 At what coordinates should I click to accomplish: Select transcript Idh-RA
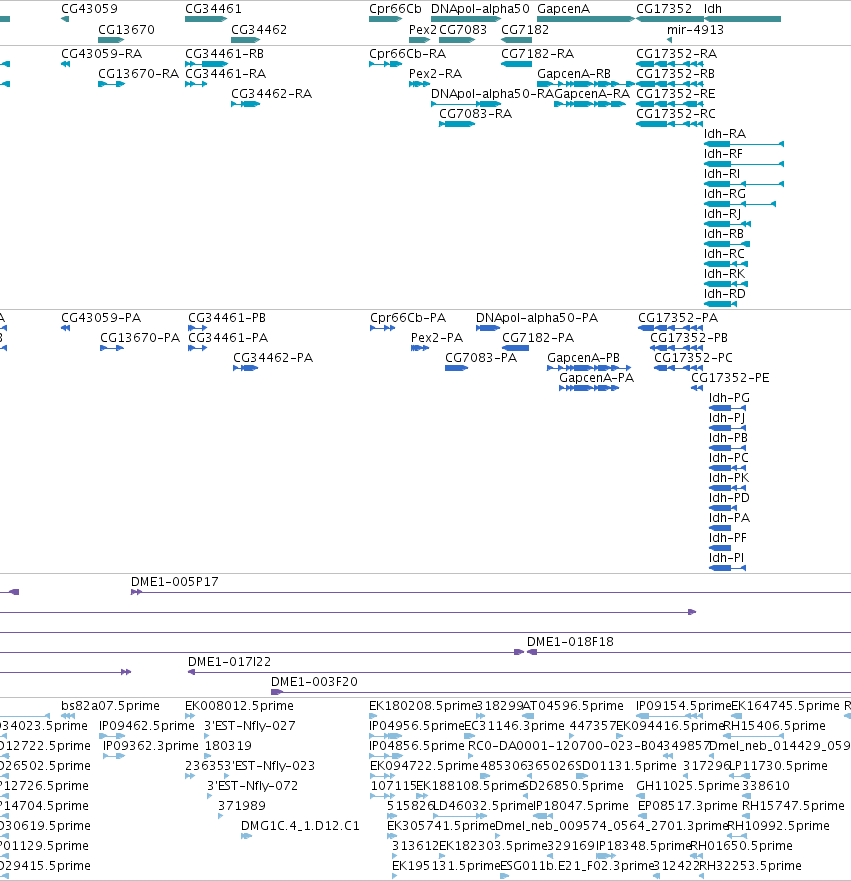pyautogui.click(x=725, y=134)
